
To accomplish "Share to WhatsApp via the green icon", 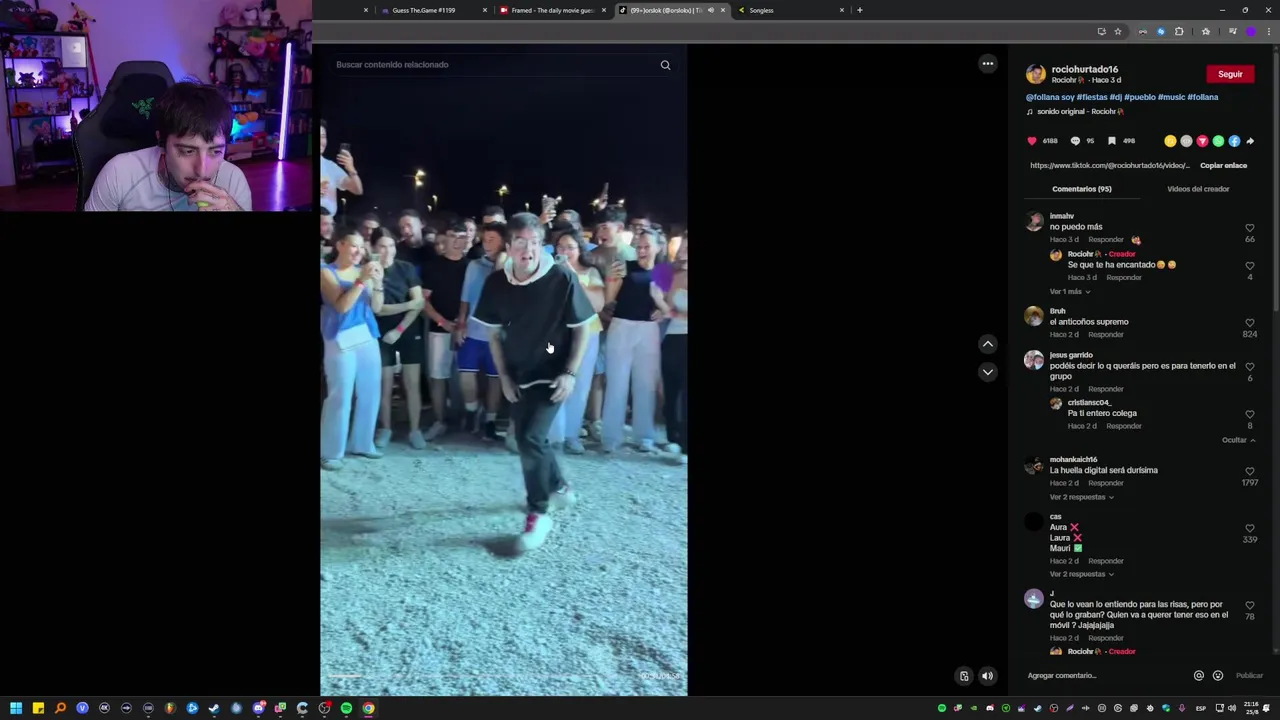I will click(x=1218, y=141).
